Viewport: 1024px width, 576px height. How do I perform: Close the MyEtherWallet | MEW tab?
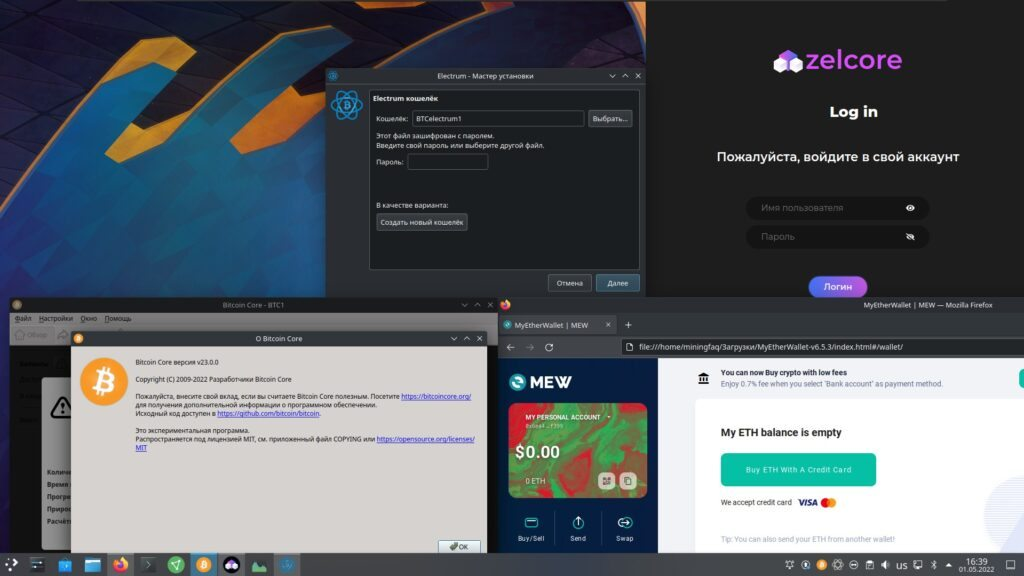point(608,325)
